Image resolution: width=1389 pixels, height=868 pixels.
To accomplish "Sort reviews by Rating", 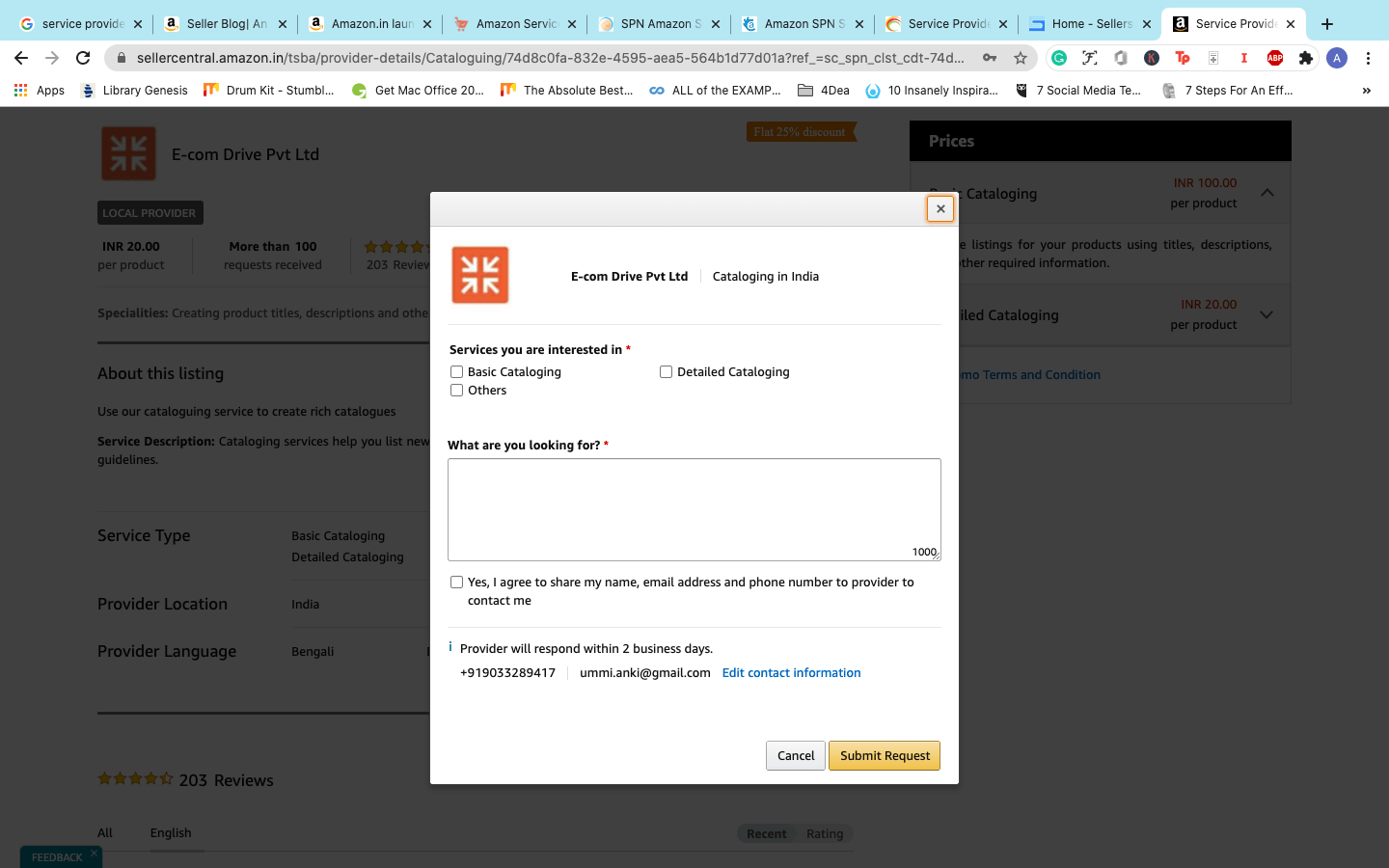I will [825, 834].
